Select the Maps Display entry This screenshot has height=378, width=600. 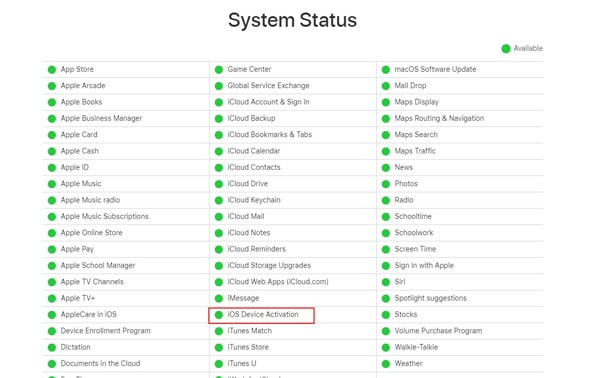416,102
